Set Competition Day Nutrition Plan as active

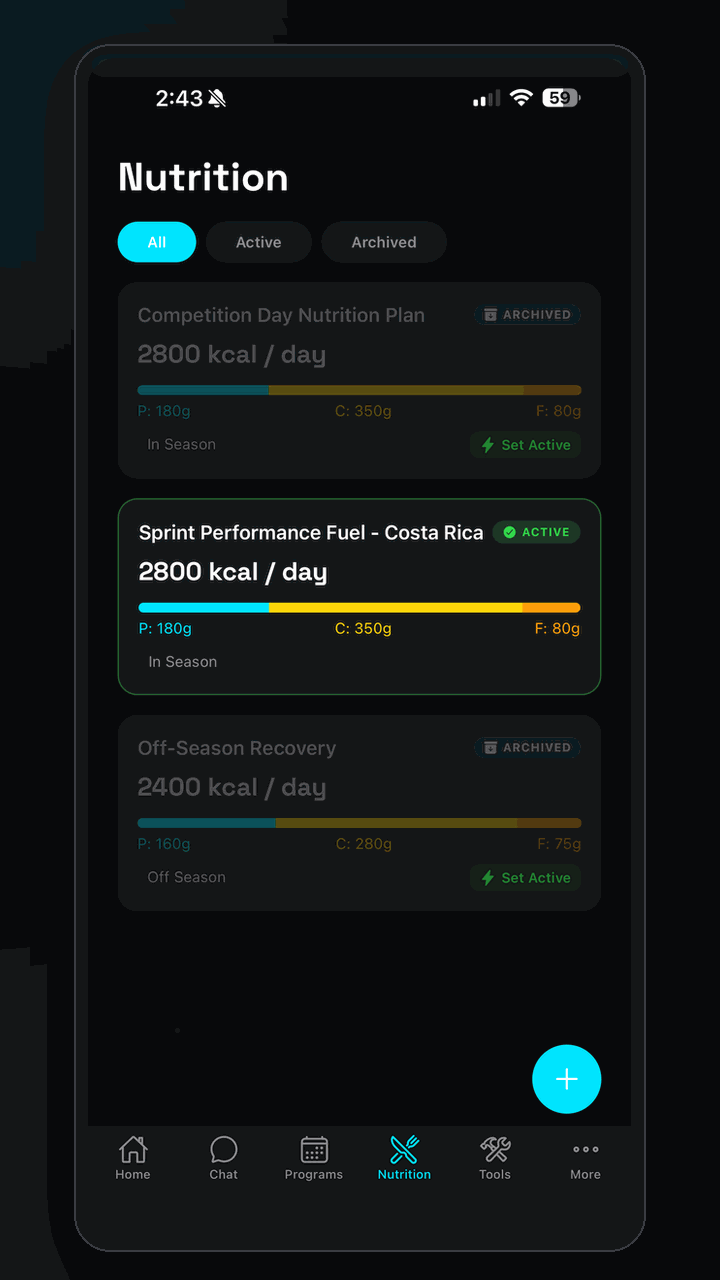point(525,444)
